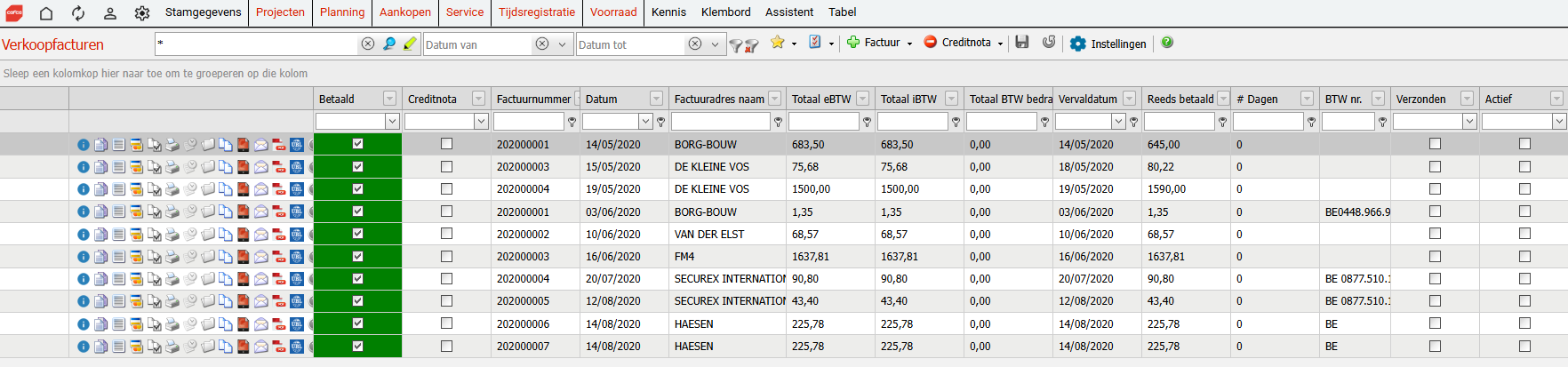Image resolution: width=1568 pixels, height=367 pixels.
Task: Open the Voorraad menu tab
Action: (x=613, y=12)
